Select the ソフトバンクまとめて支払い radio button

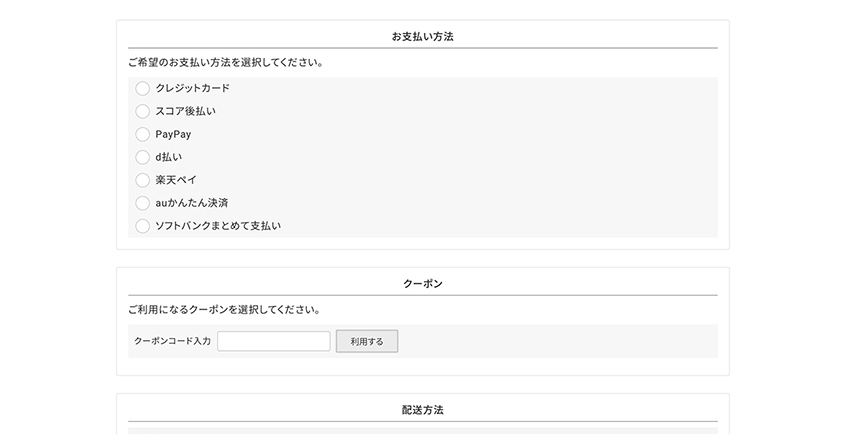point(142,226)
